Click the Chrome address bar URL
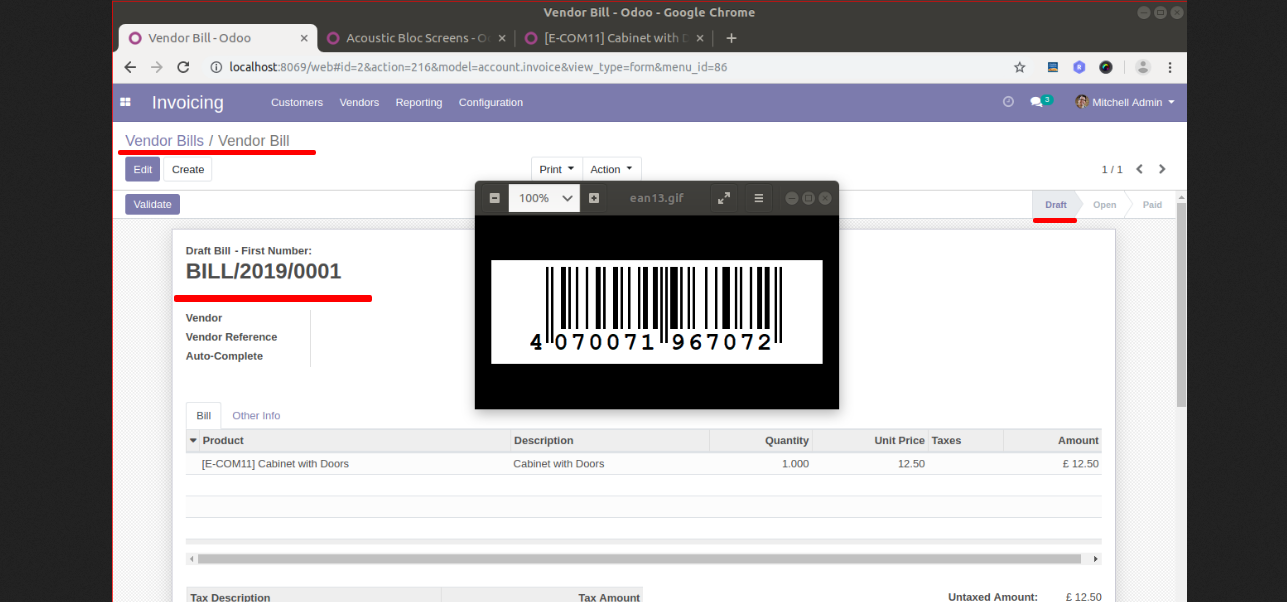 coord(478,67)
